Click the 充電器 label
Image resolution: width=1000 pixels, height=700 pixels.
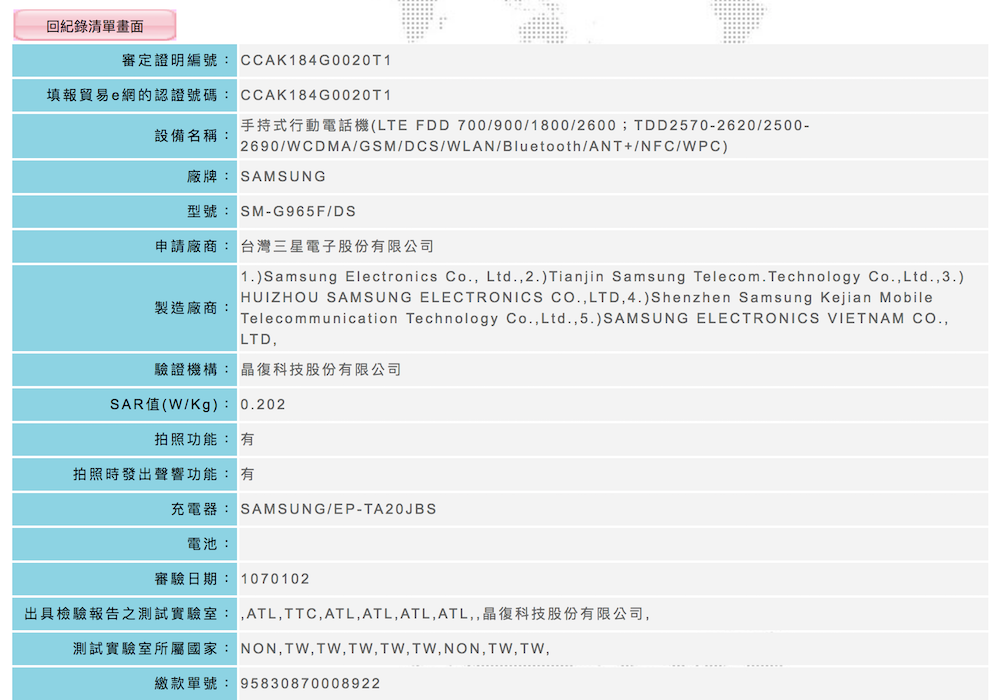click(x=200, y=509)
